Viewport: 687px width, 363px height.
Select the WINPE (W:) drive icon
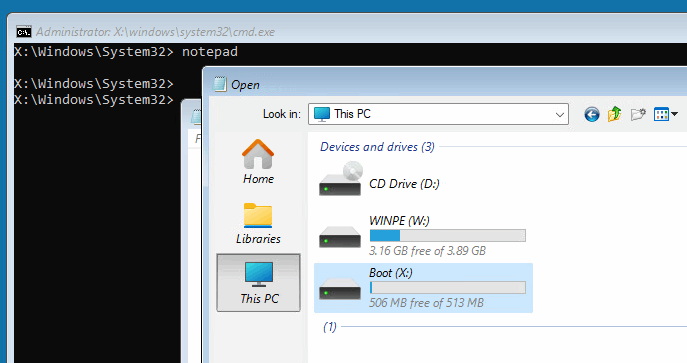(340, 237)
